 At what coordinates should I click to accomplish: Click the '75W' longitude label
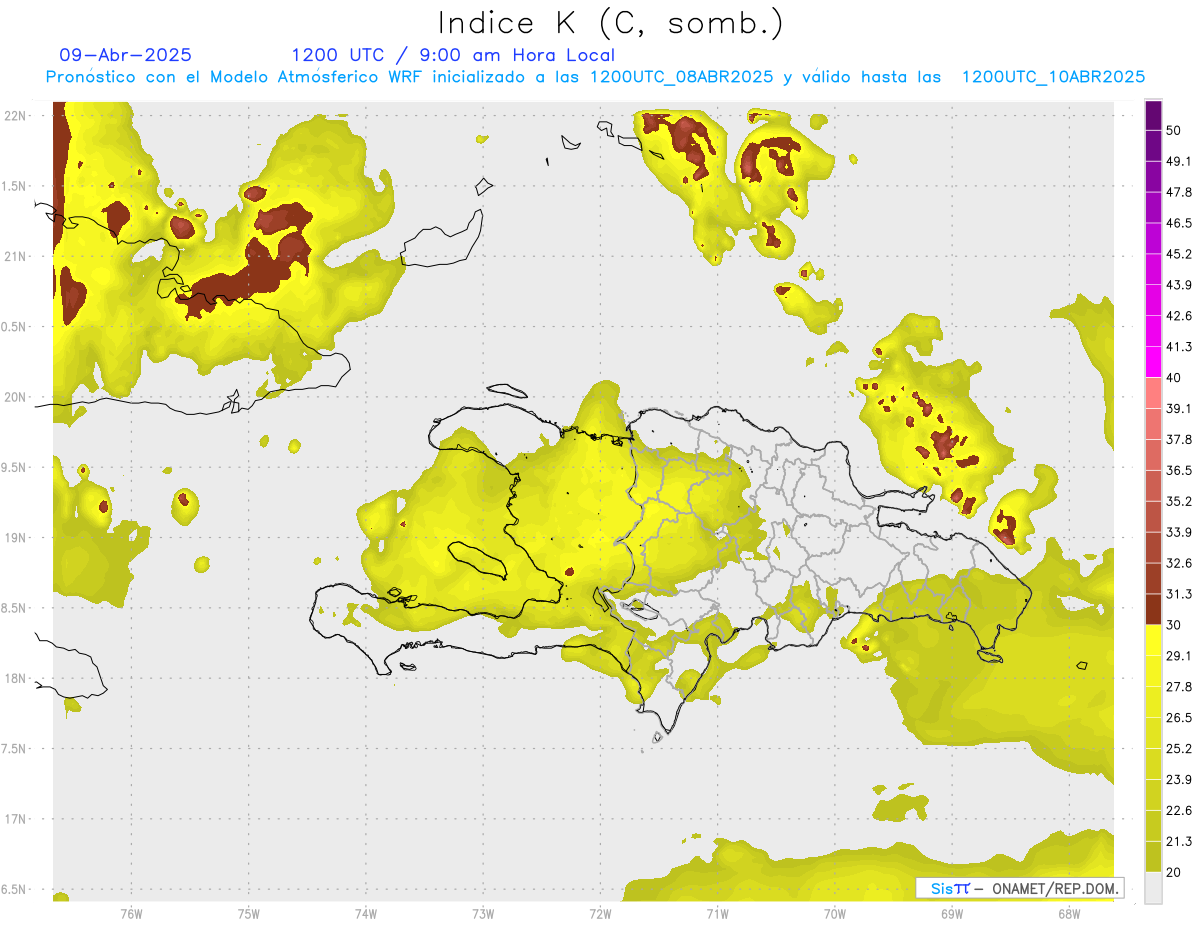(x=249, y=912)
